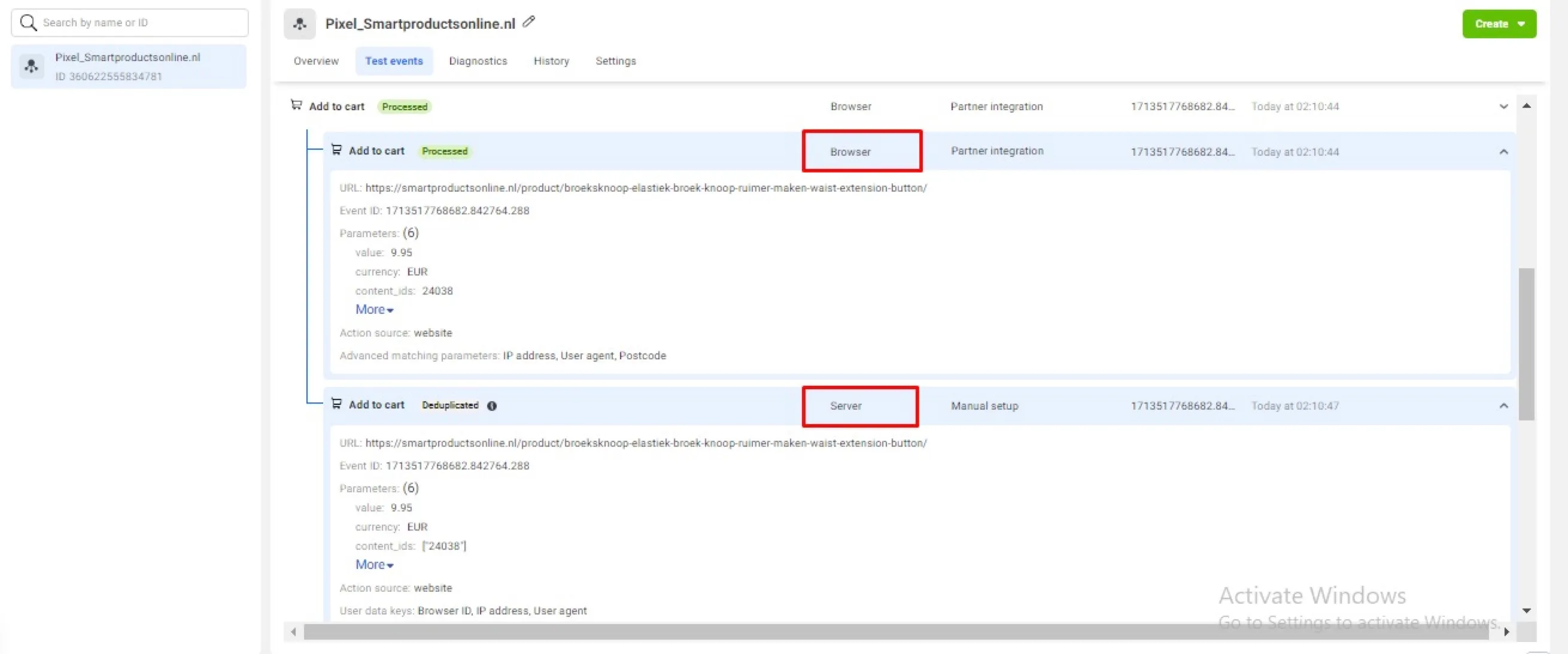
Task: Open the History tab
Action: tap(551, 61)
